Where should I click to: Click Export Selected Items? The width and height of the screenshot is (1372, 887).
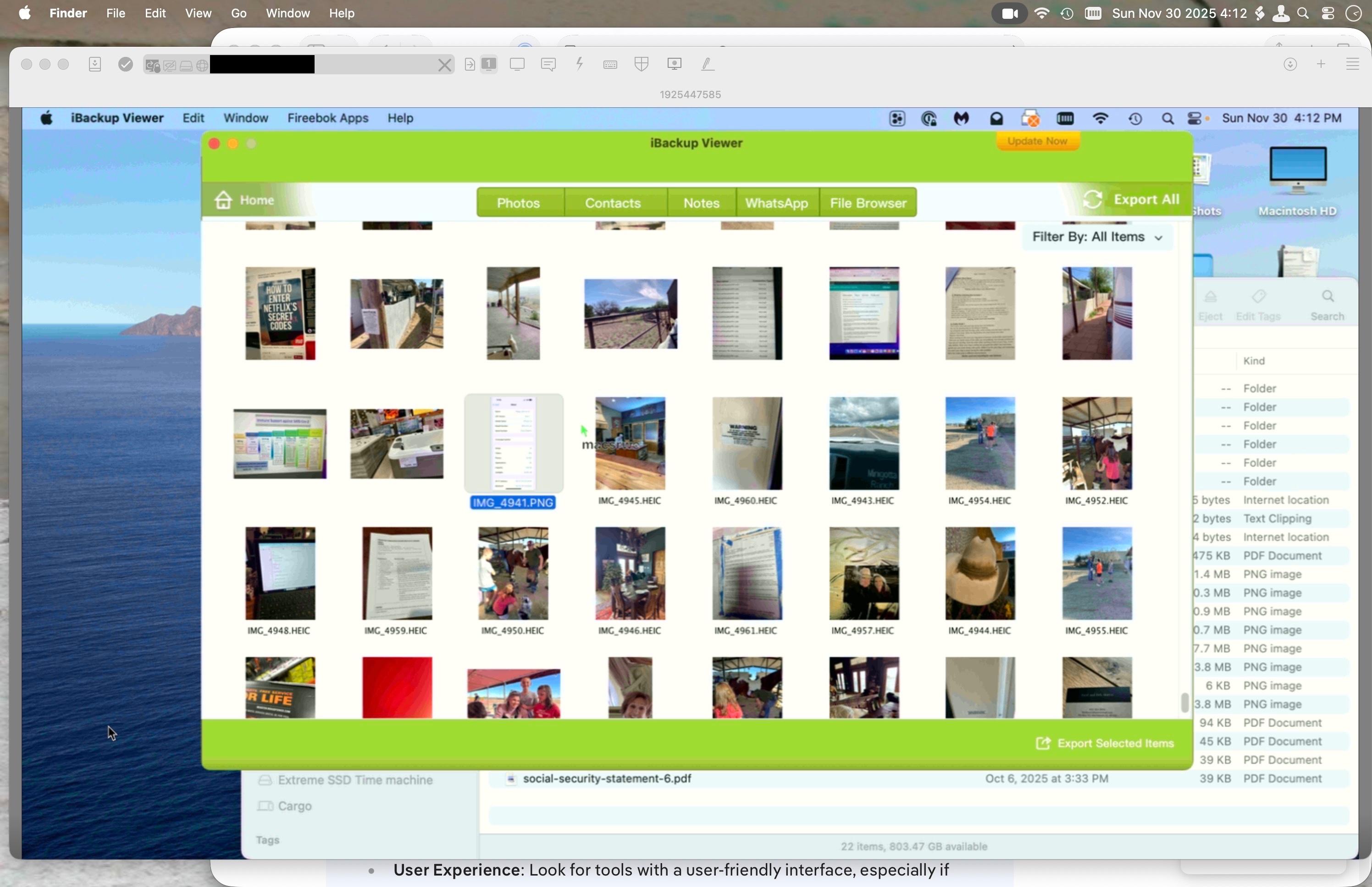click(1105, 743)
